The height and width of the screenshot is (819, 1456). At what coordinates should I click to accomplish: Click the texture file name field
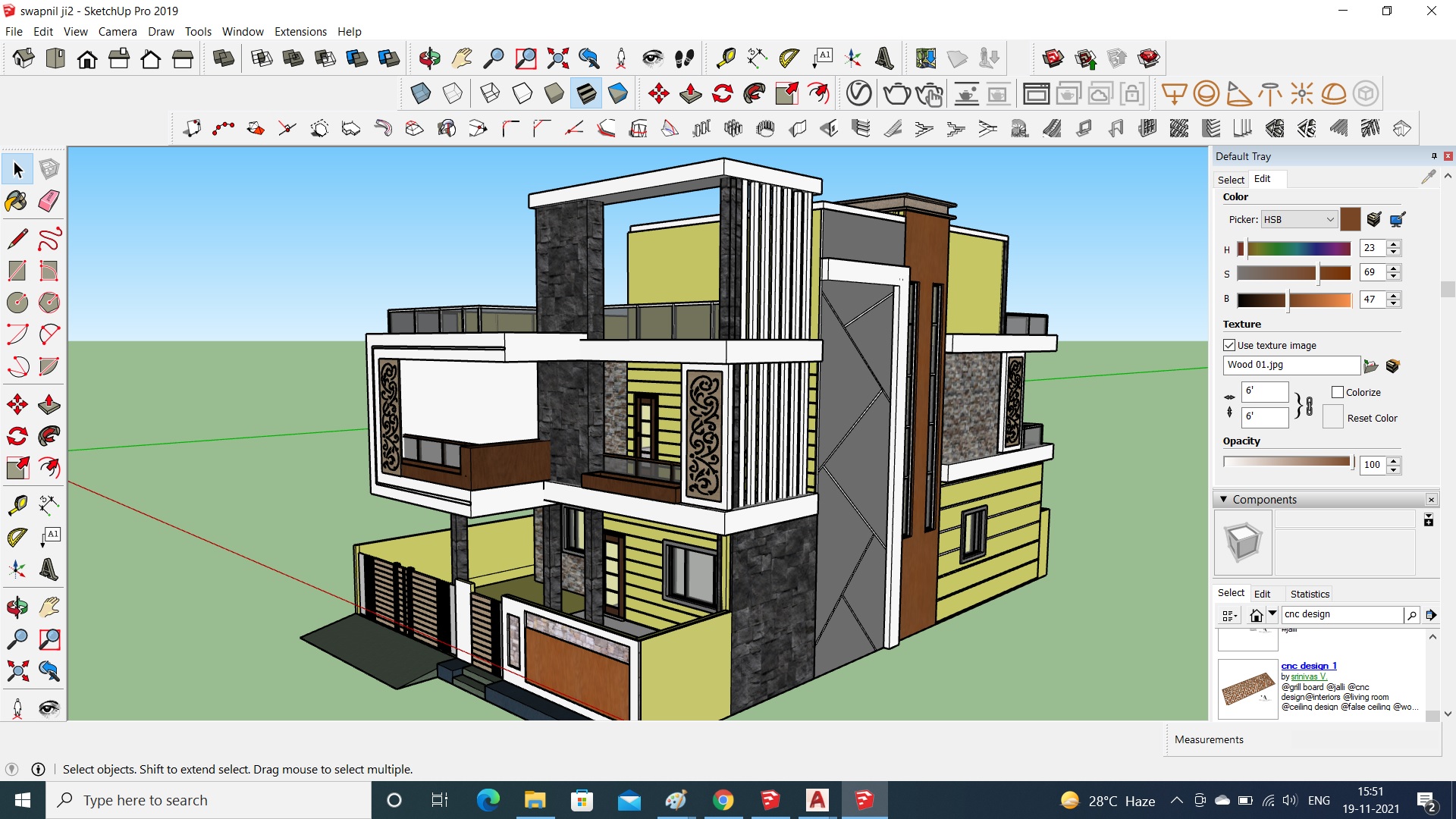1291,365
